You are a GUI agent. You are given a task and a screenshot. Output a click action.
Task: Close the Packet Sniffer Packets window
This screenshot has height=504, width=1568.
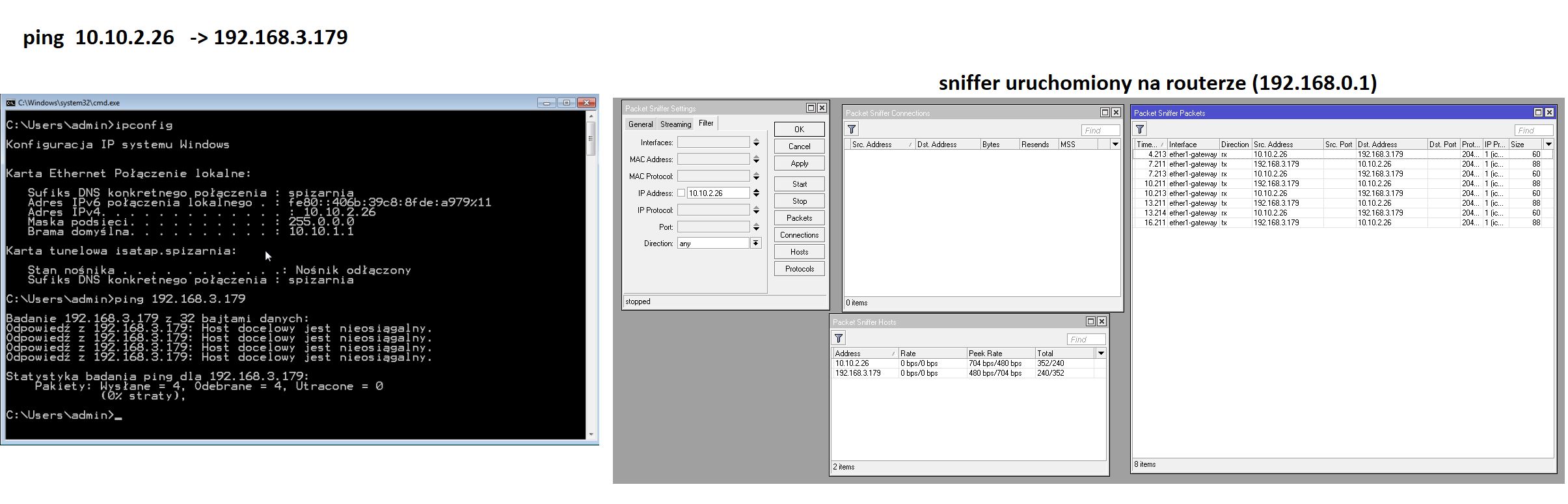pos(1549,113)
